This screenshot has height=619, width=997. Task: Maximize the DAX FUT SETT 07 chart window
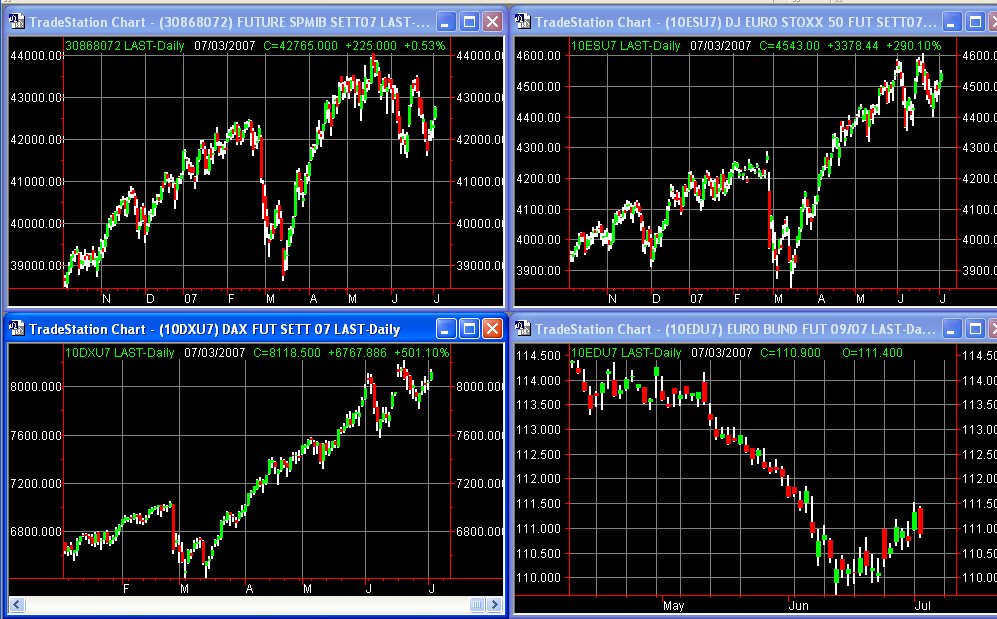[469, 329]
